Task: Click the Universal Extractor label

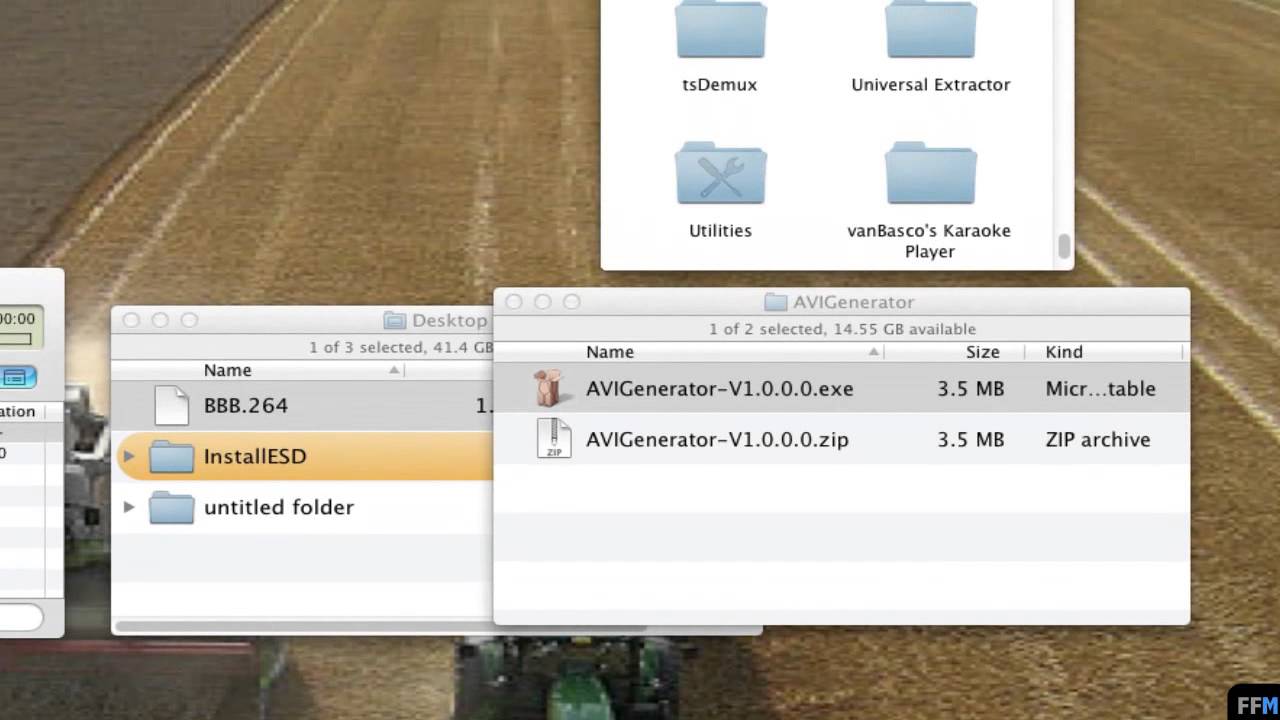Action: pyautogui.click(x=930, y=85)
